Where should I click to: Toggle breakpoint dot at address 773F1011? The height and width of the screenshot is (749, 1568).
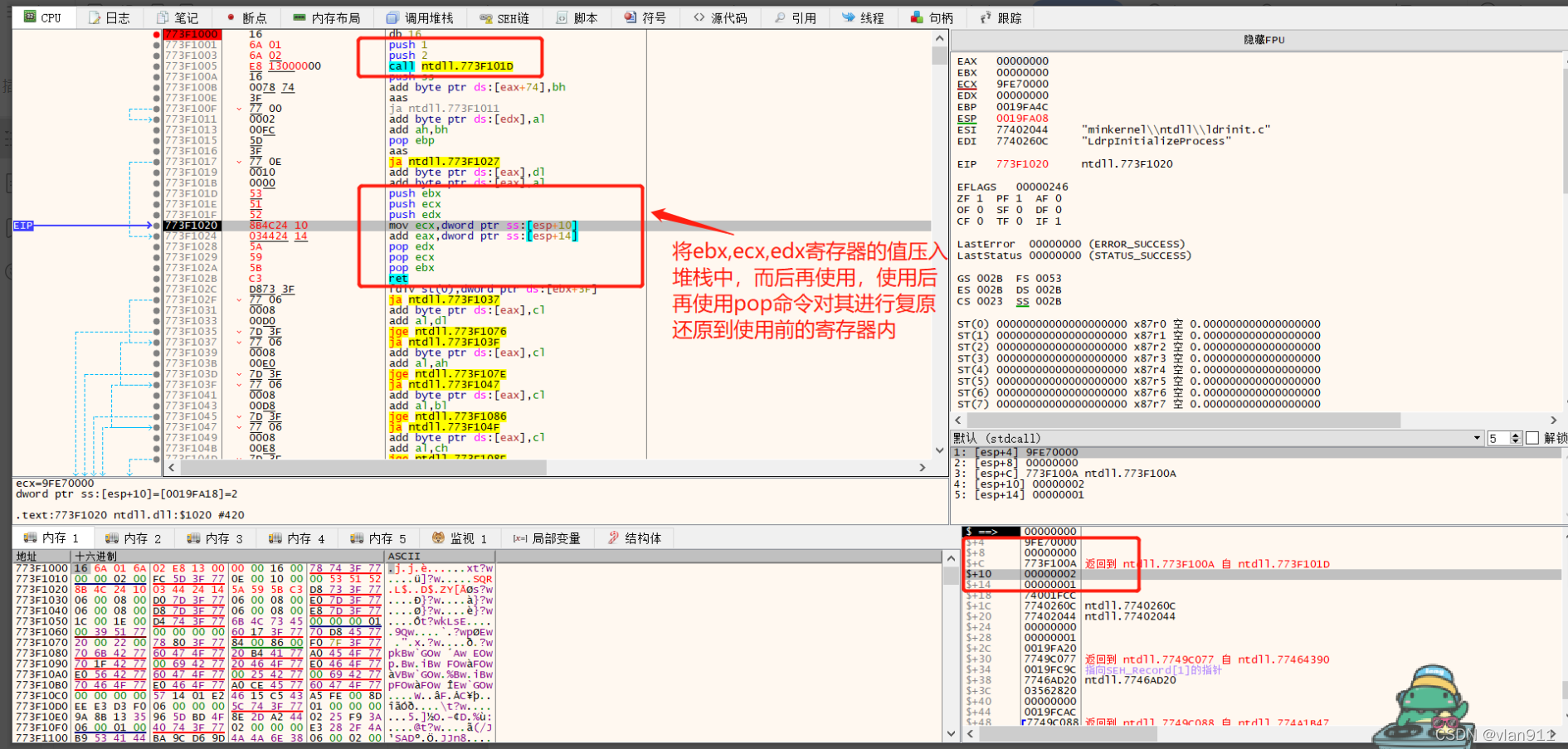click(x=156, y=119)
